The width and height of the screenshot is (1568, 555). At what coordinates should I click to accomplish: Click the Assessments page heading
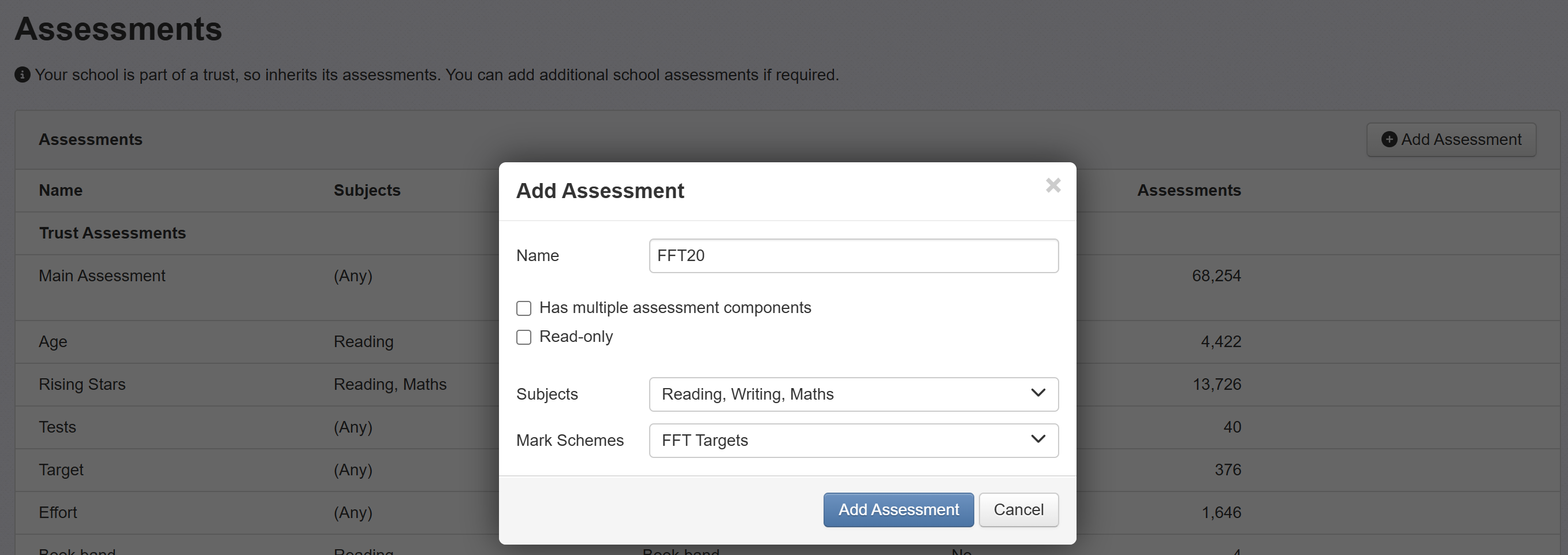[x=118, y=29]
